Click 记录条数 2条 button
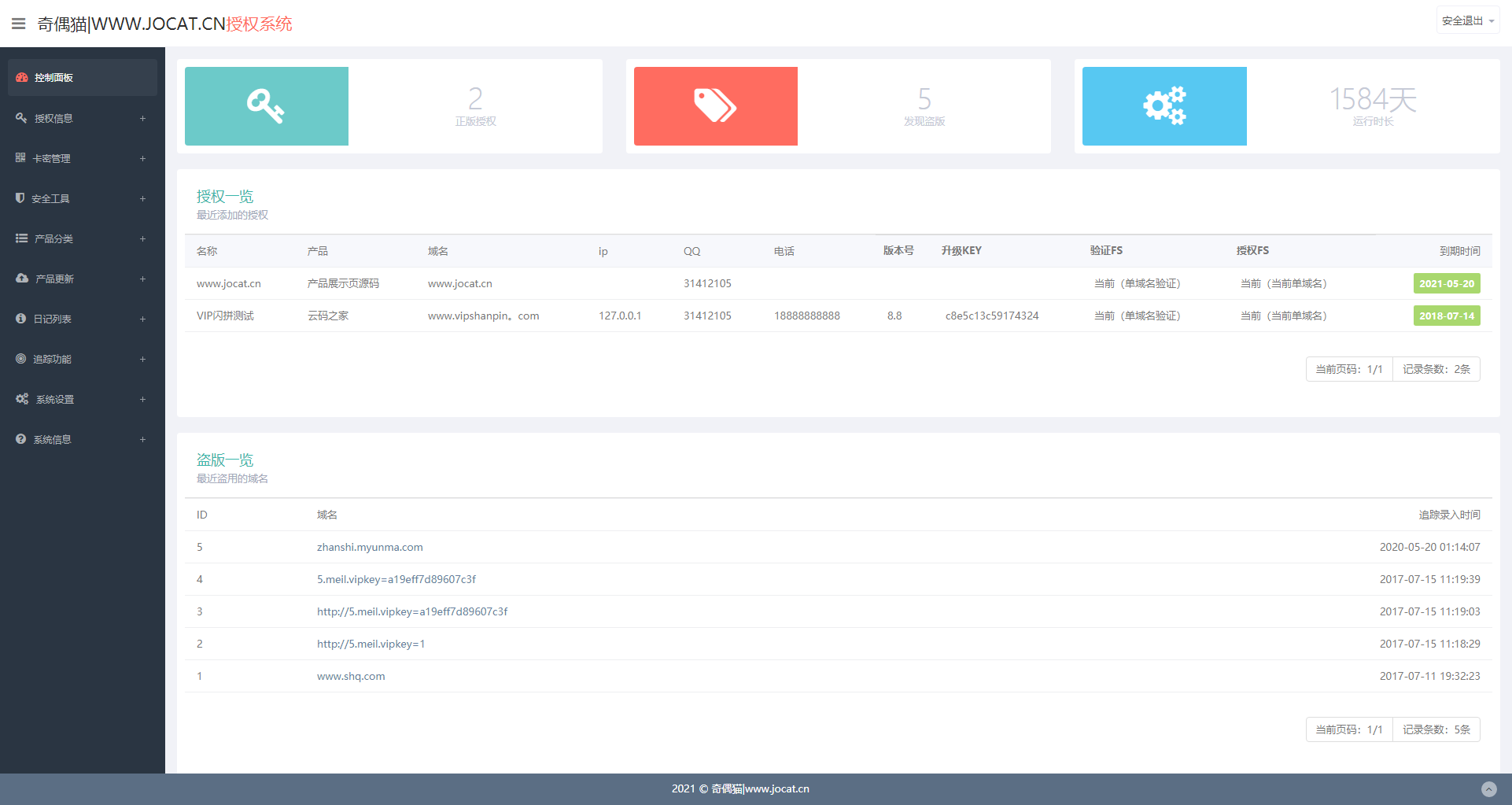The height and width of the screenshot is (805, 1512). 1436,369
